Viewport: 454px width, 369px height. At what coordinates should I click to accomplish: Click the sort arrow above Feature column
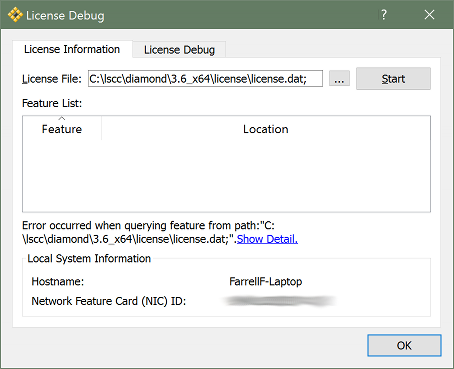[62, 118]
